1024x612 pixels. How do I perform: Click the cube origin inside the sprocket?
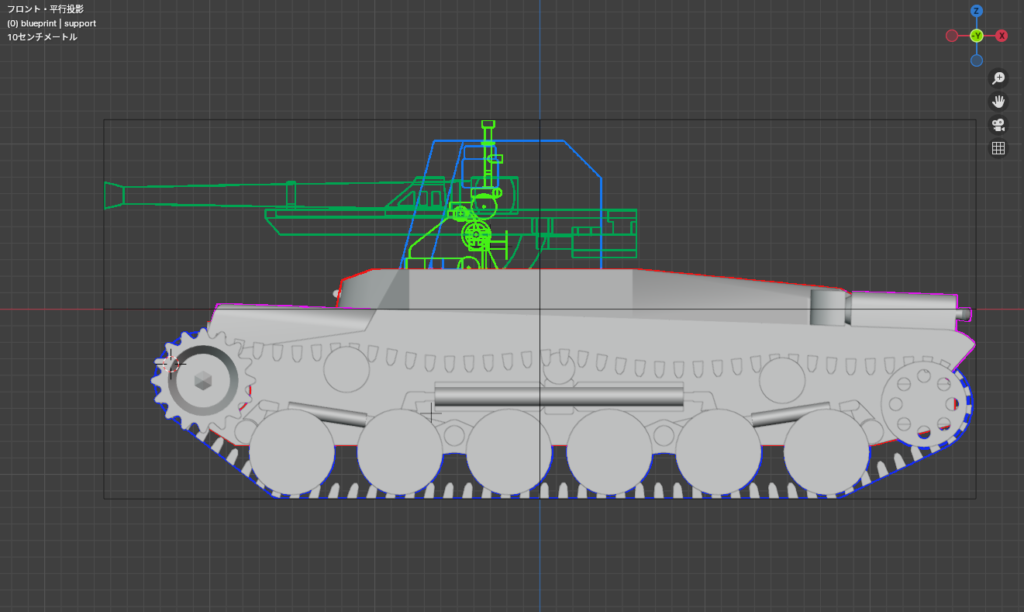pyautogui.click(x=203, y=380)
